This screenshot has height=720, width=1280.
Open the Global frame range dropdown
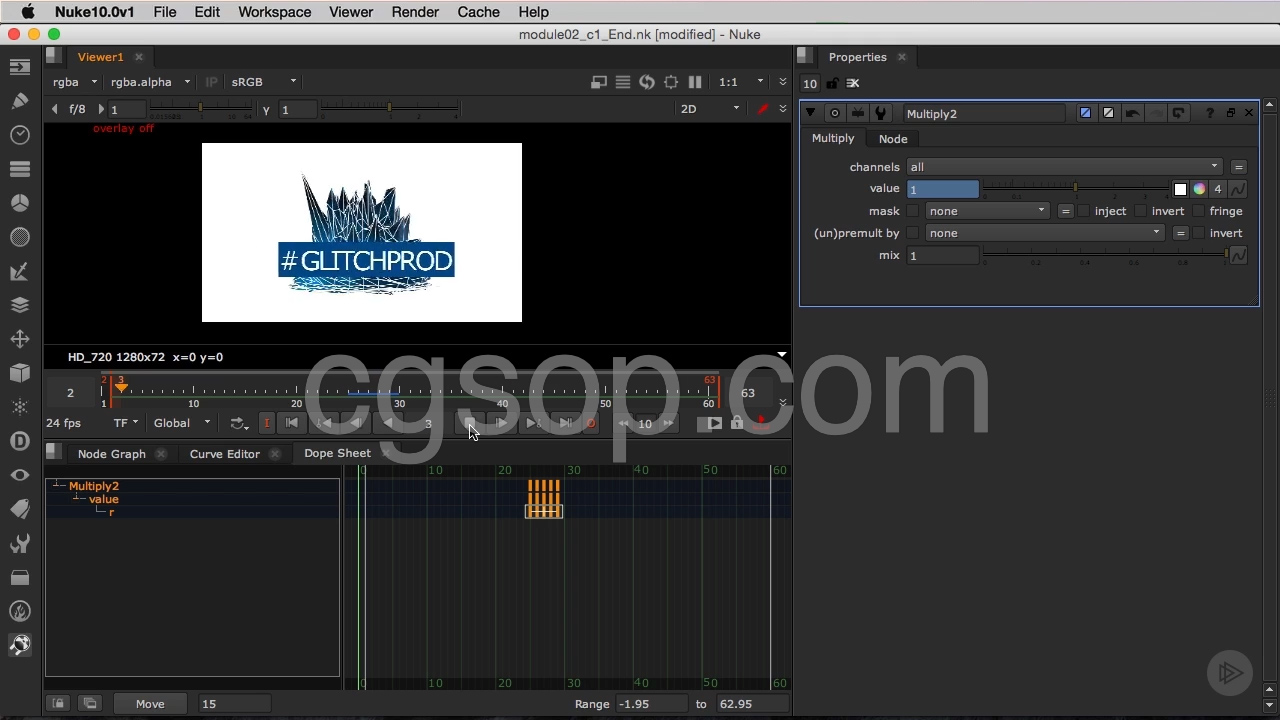(182, 423)
